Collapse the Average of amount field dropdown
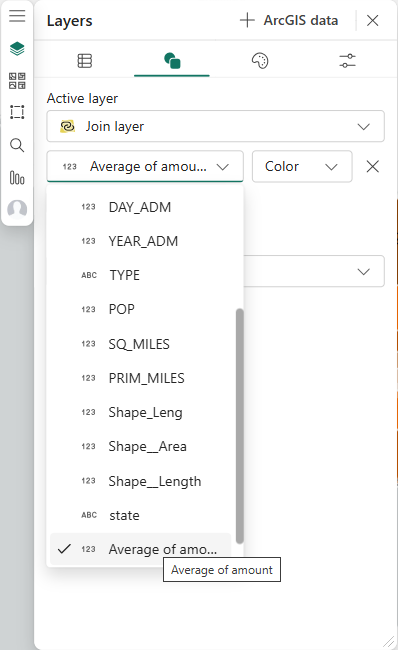This screenshot has width=398, height=650. pos(145,167)
